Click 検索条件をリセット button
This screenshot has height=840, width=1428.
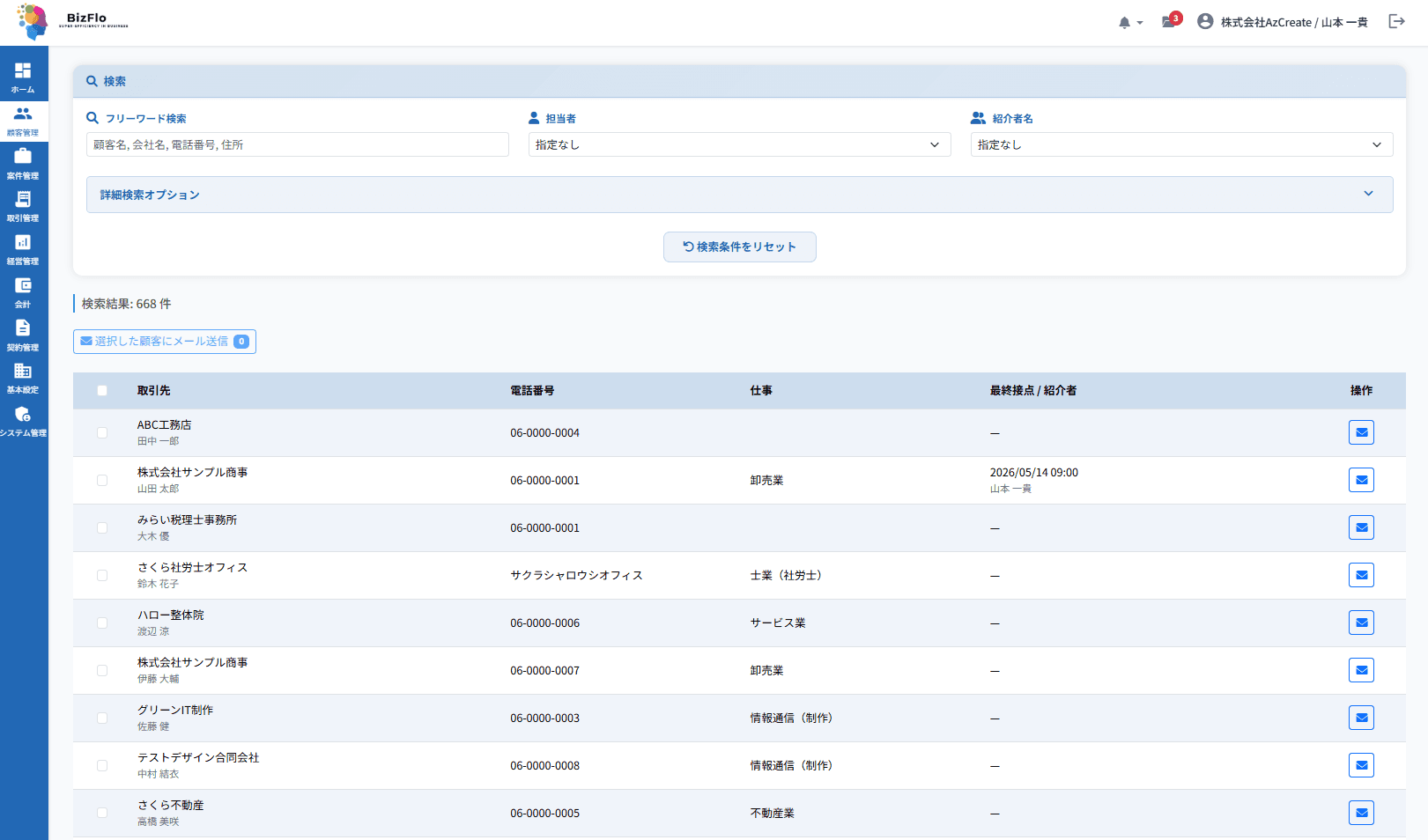739,247
